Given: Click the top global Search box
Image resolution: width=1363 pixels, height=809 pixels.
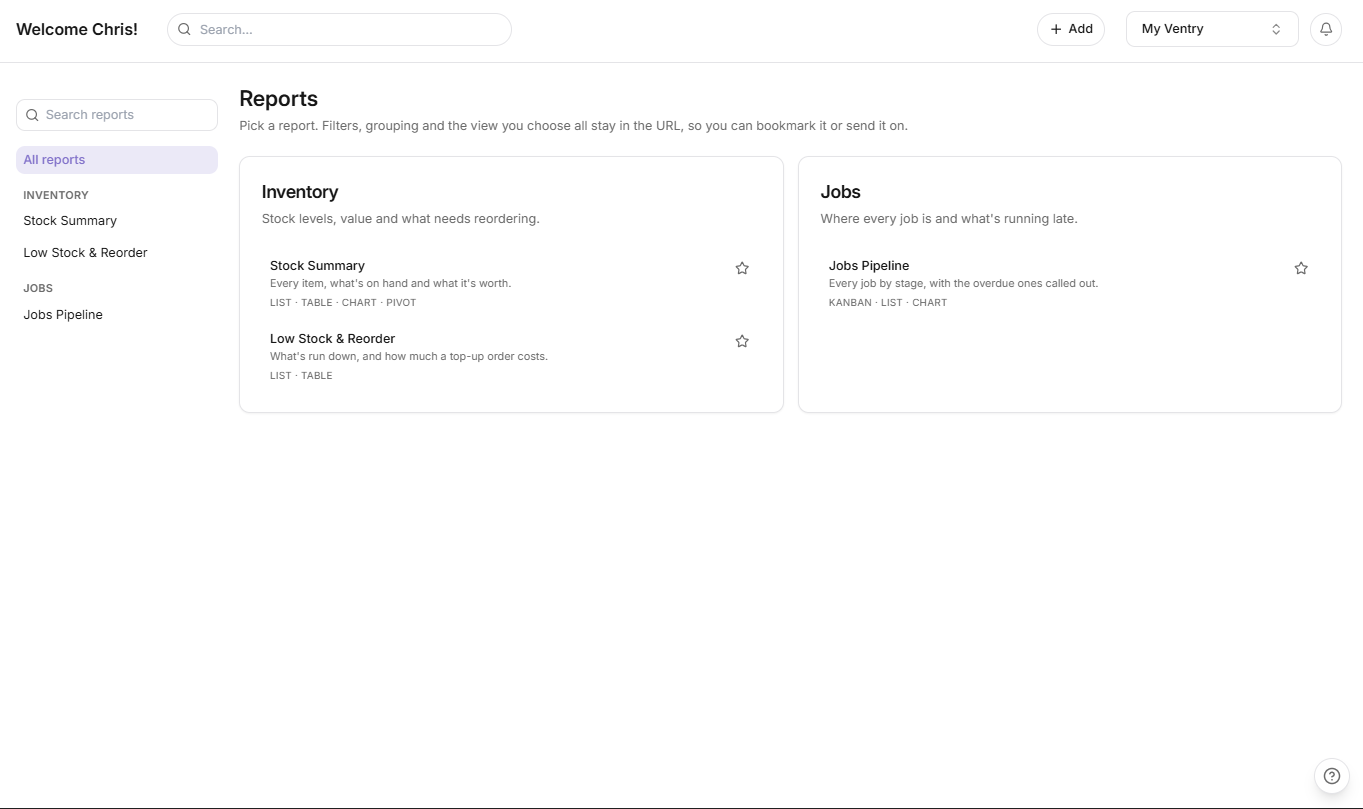Looking at the screenshot, I should [339, 29].
